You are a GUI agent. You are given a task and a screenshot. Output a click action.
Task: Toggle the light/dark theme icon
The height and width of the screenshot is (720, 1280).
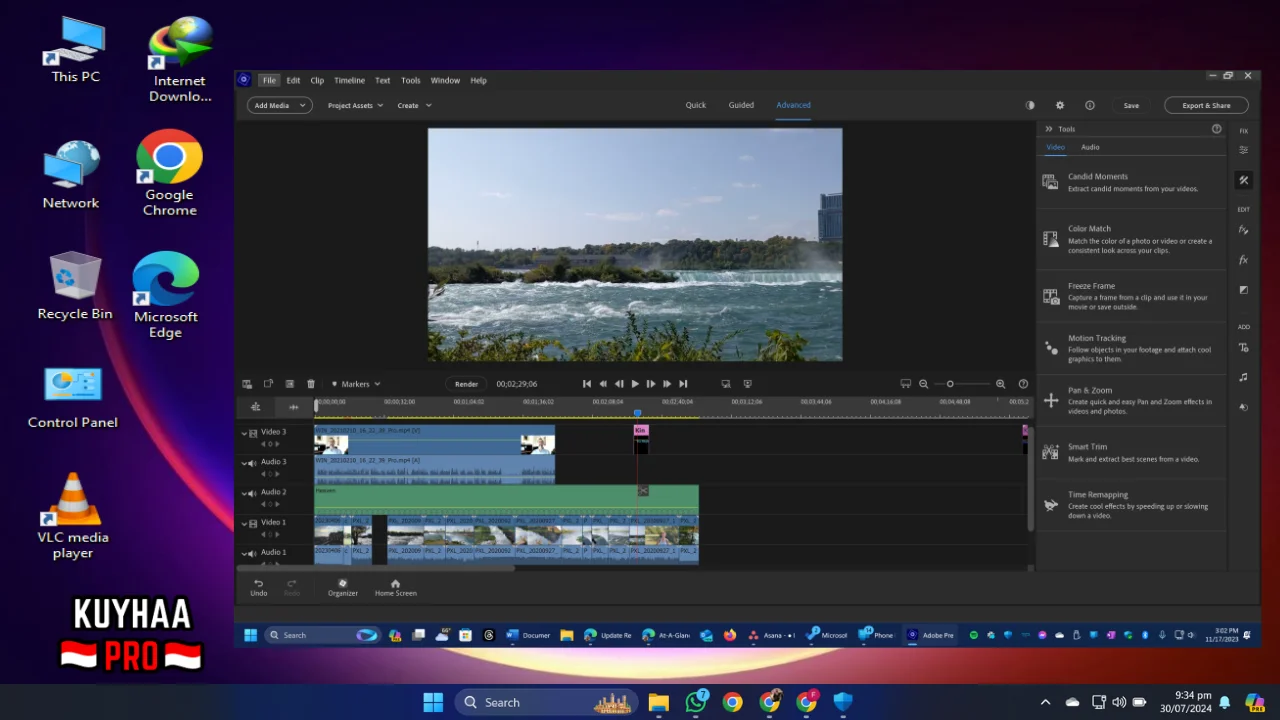point(1030,105)
